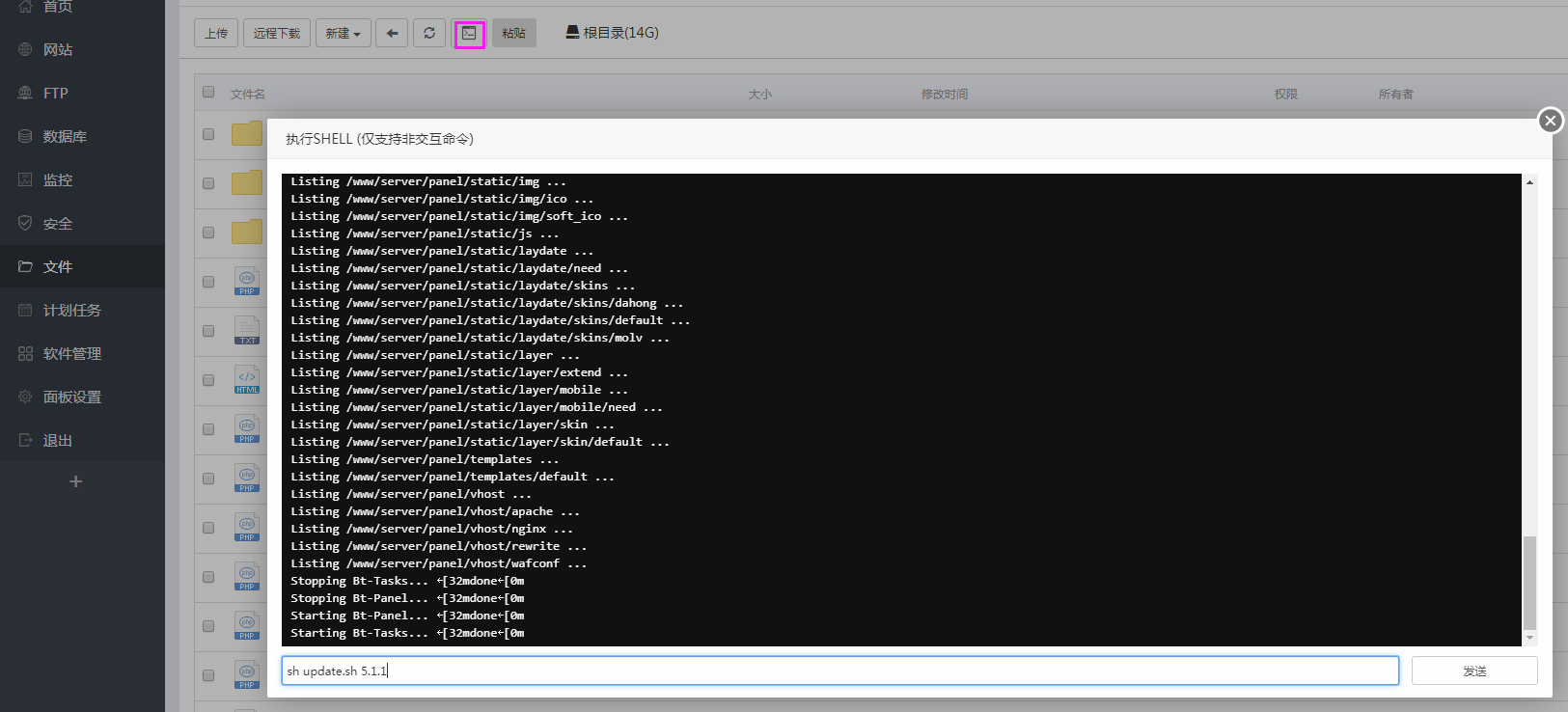Open the FTP sidebar item
This screenshot has height=712, width=1568.
82,93
